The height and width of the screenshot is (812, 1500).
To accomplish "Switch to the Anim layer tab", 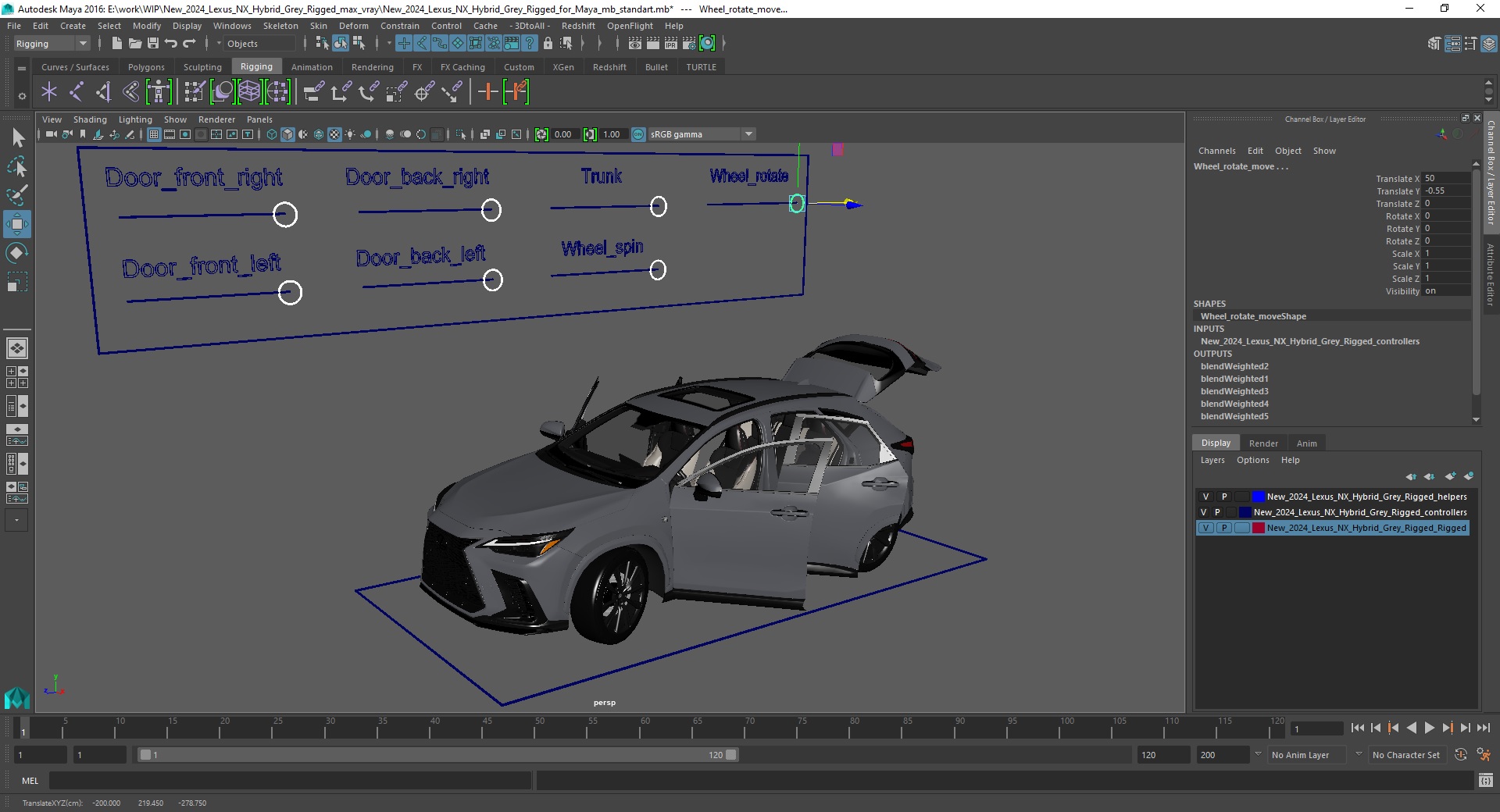I will pos(1306,443).
